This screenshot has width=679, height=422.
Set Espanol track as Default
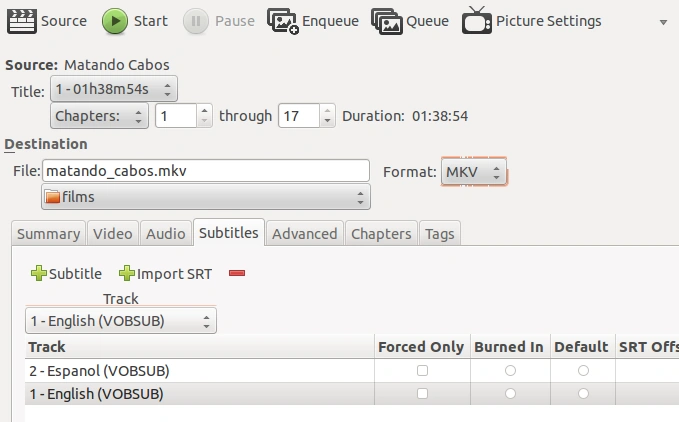(583, 371)
